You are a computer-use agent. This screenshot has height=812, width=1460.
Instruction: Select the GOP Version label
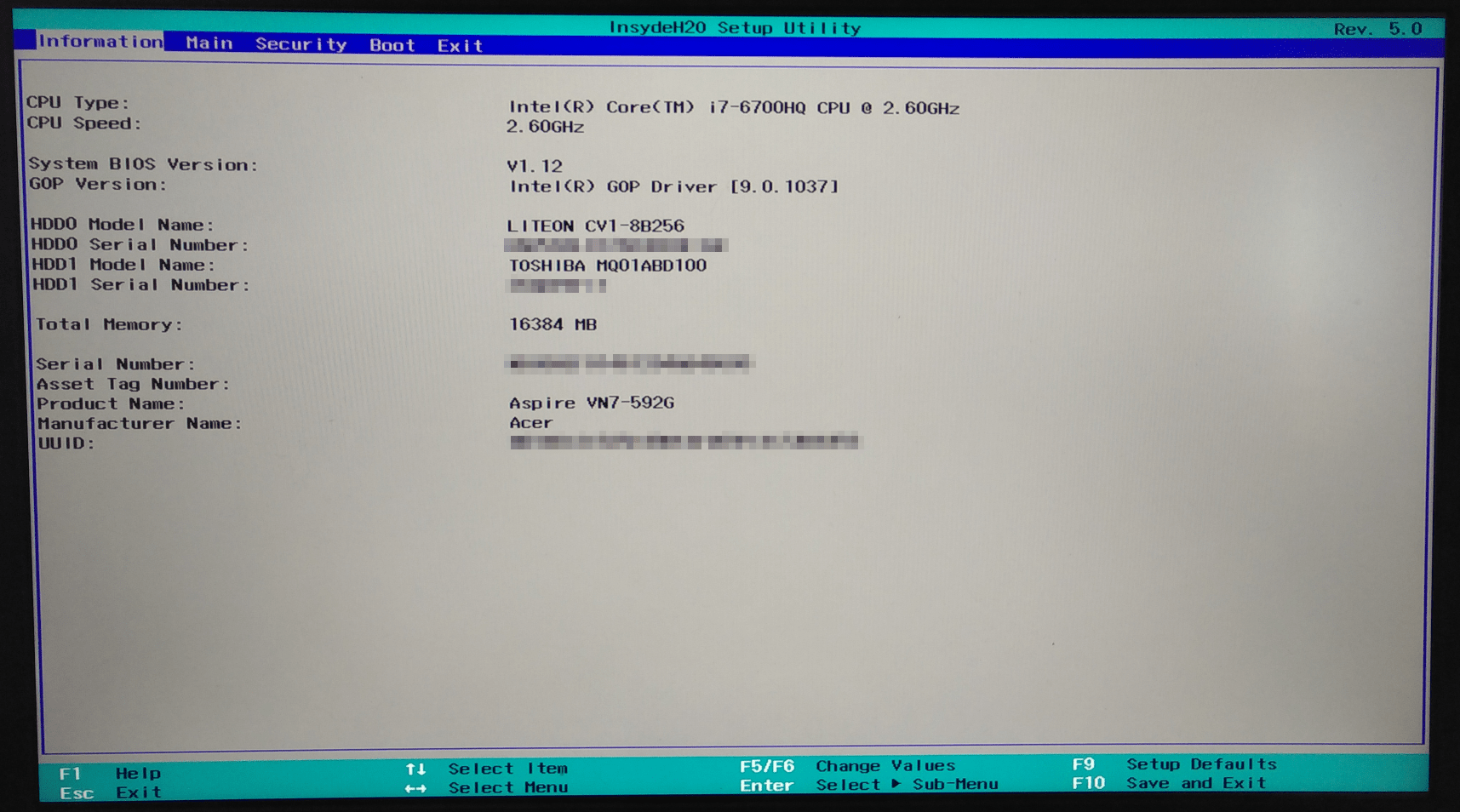[98, 184]
